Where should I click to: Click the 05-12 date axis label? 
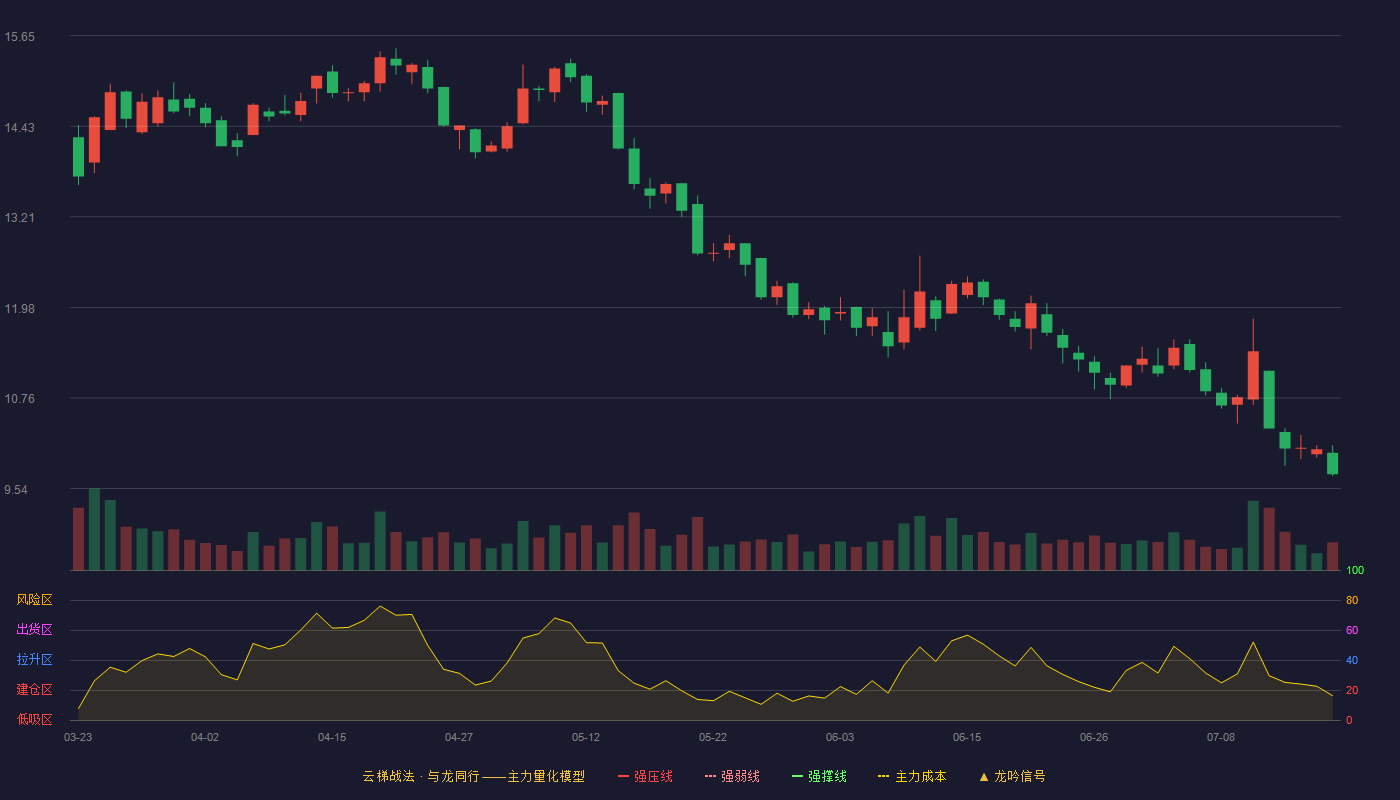click(586, 737)
